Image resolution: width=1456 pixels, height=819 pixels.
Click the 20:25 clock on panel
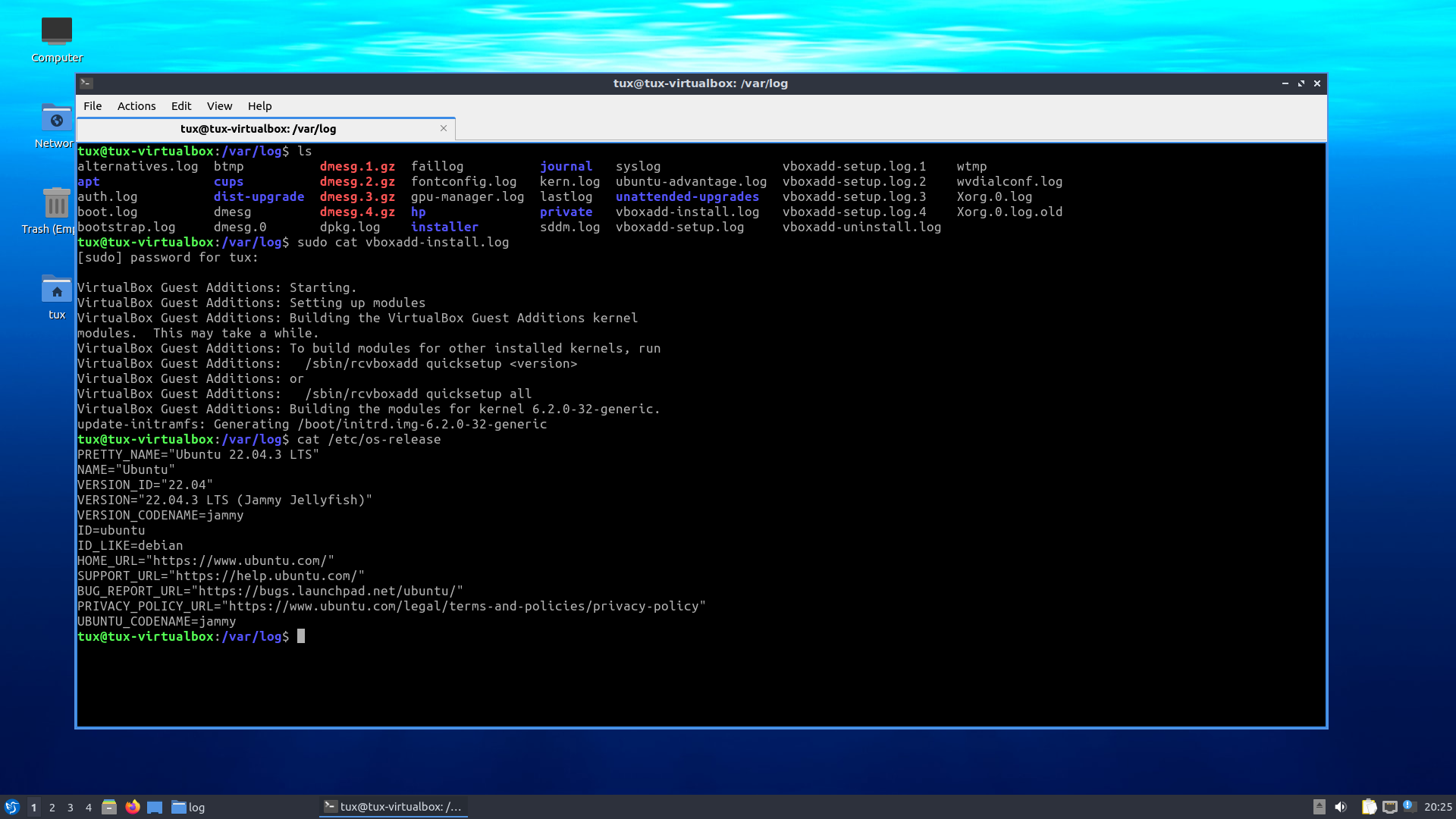[1438, 807]
